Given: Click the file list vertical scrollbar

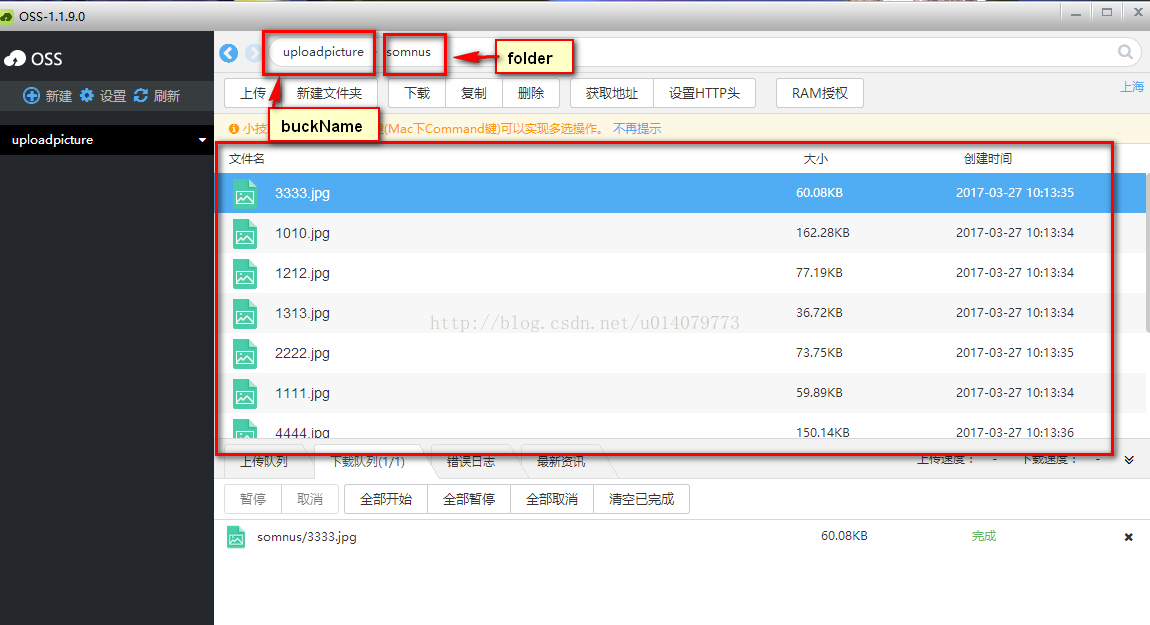Looking at the screenshot, I should pyautogui.click(x=1146, y=253).
